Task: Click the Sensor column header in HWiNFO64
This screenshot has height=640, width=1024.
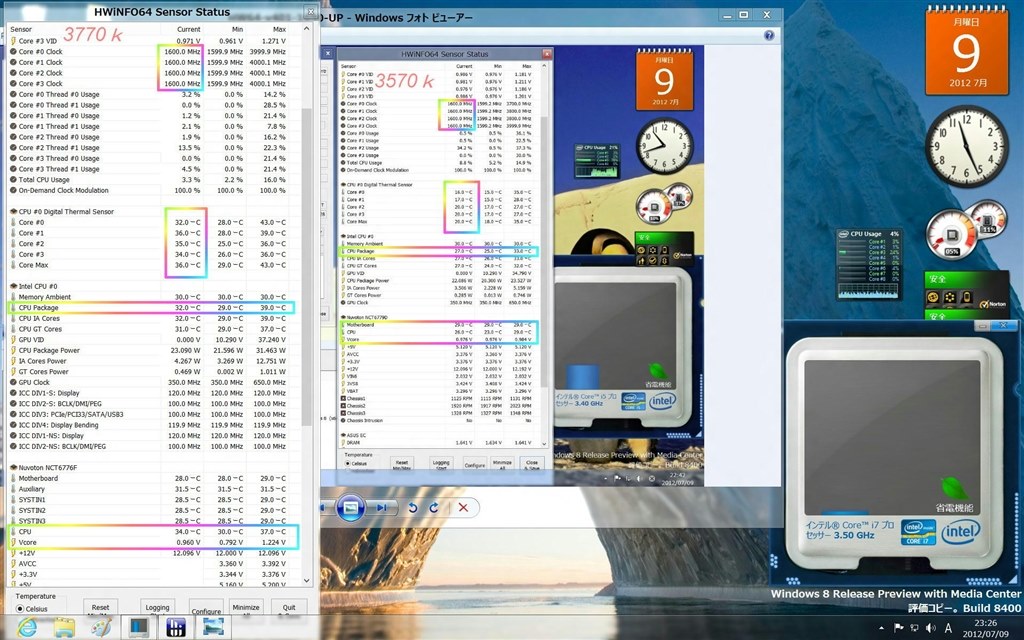Action: click(21, 29)
